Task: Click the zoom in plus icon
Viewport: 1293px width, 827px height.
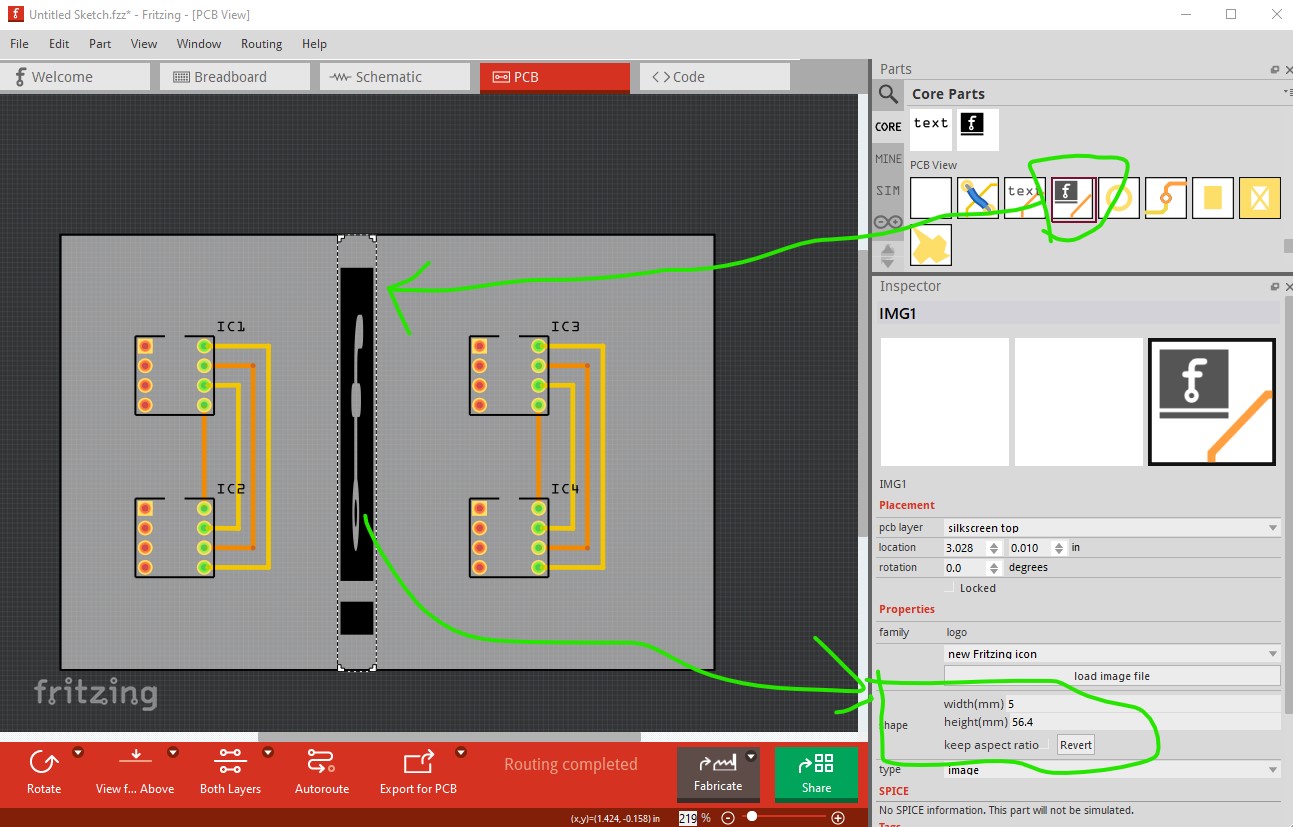Action: click(x=838, y=818)
